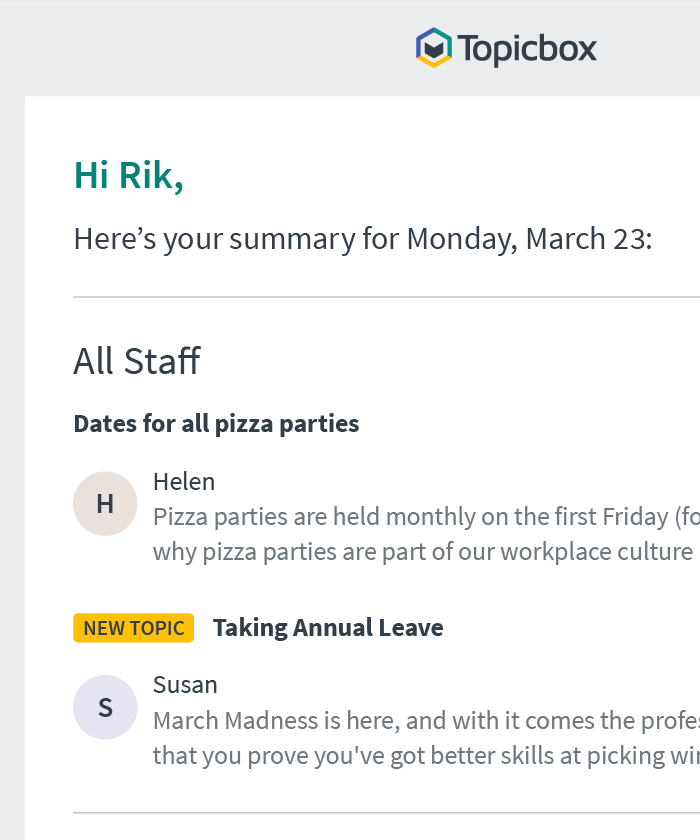
Task: Click sender name Helen
Action: coord(184,482)
